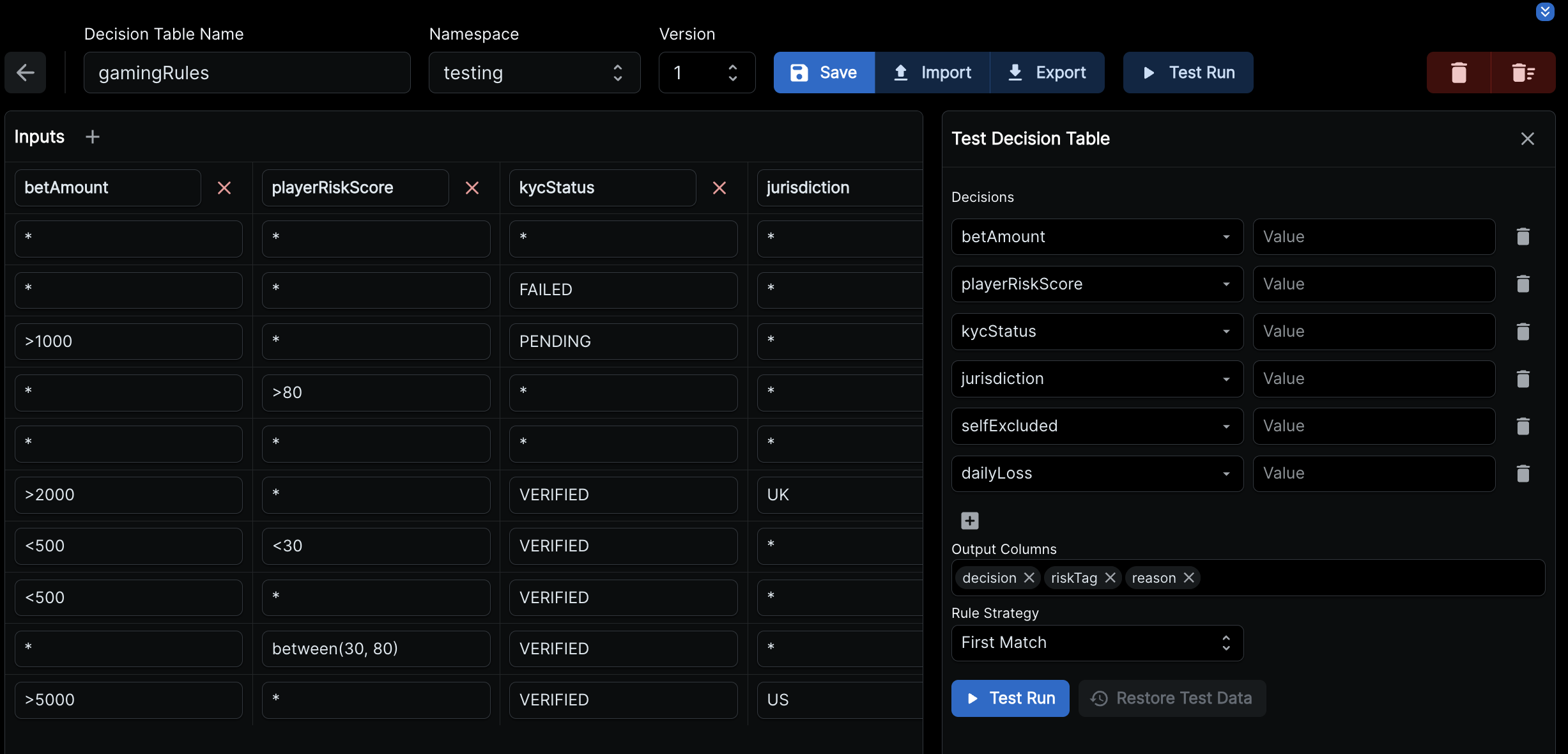The height and width of the screenshot is (754, 1568).
Task: Remove the playerRiskScore input column
Action: 472,188
